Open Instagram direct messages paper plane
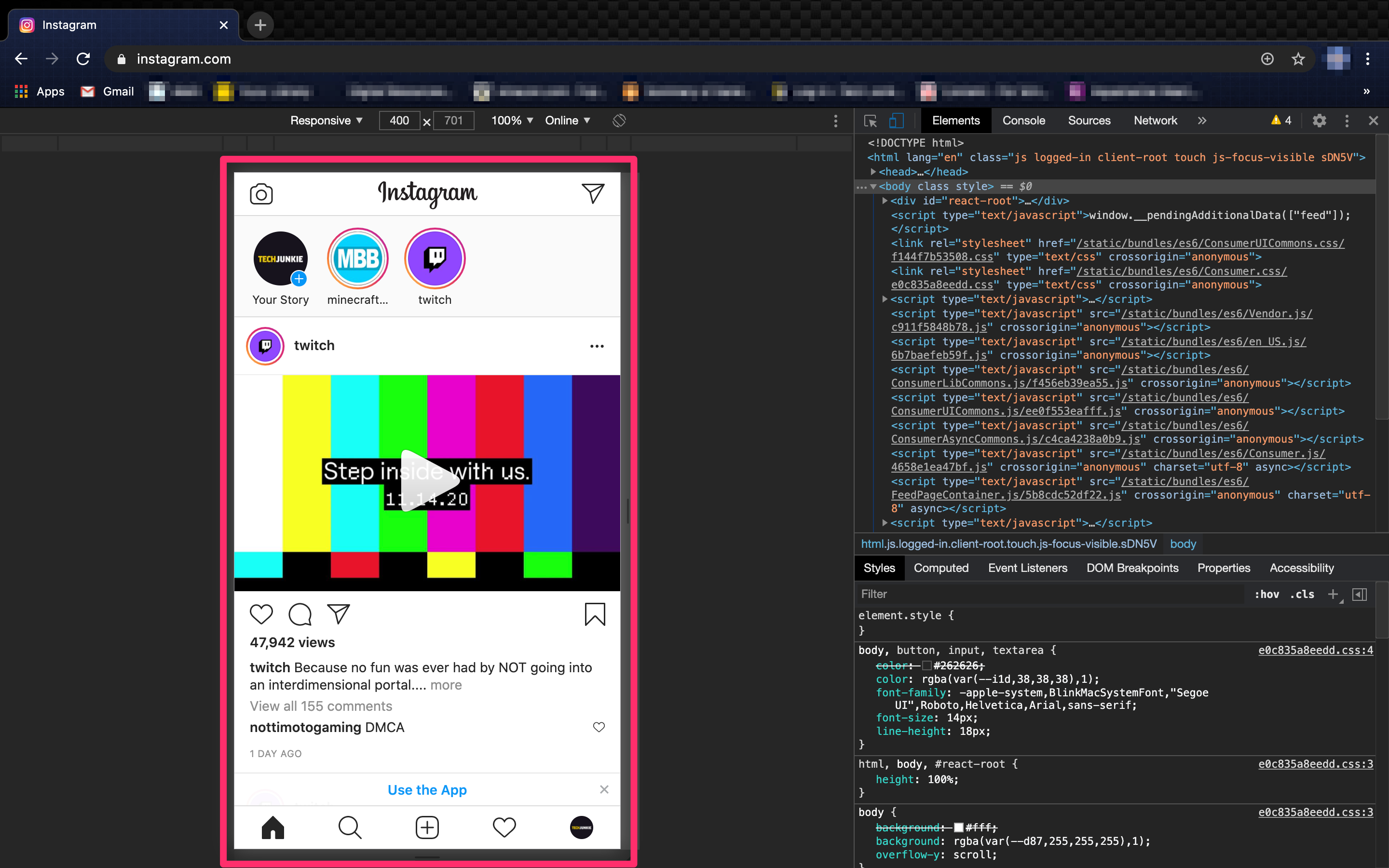This screenshot has width=1389, height=868. [593, 193]
